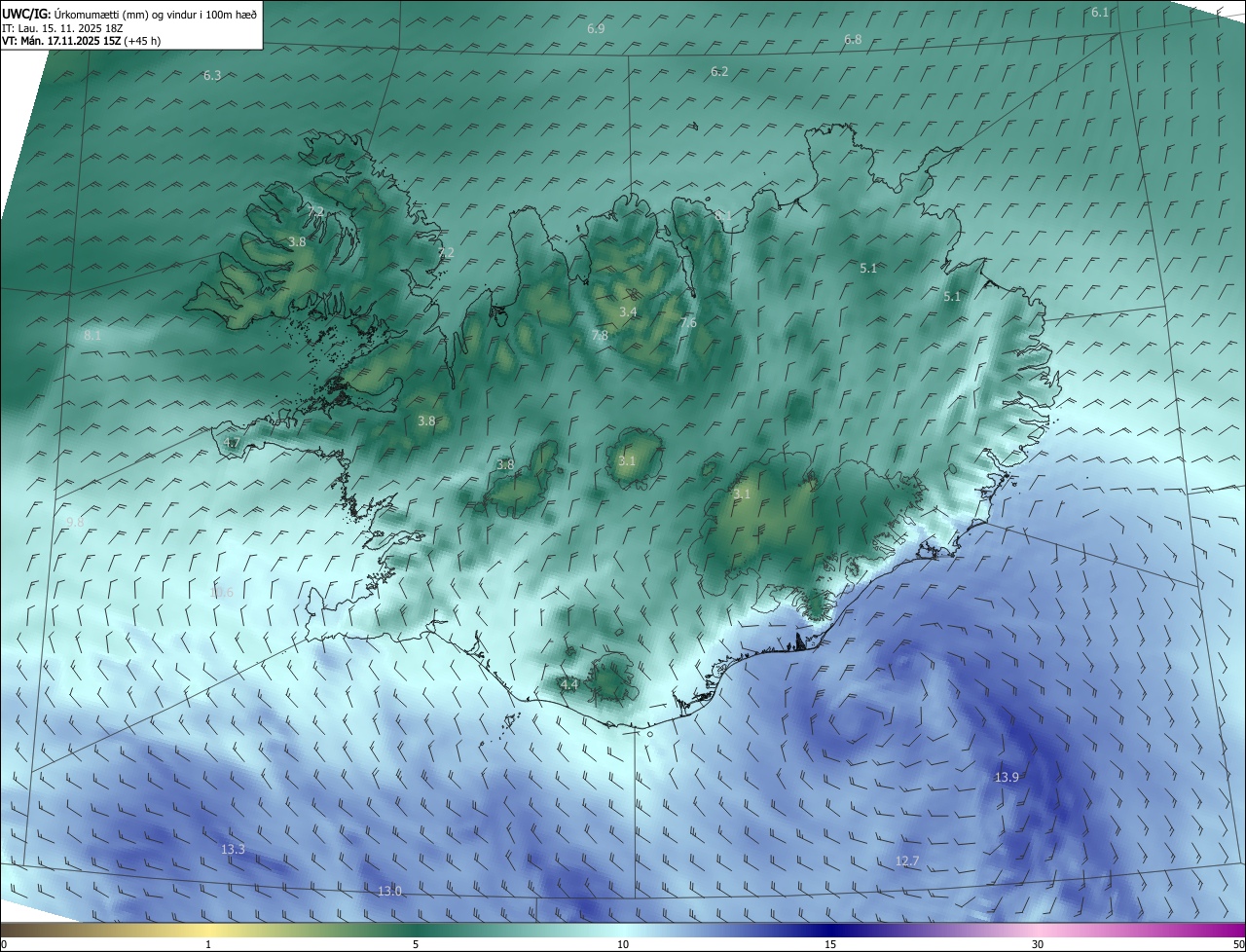Click the 13.0 value label

tap(389, 892)
